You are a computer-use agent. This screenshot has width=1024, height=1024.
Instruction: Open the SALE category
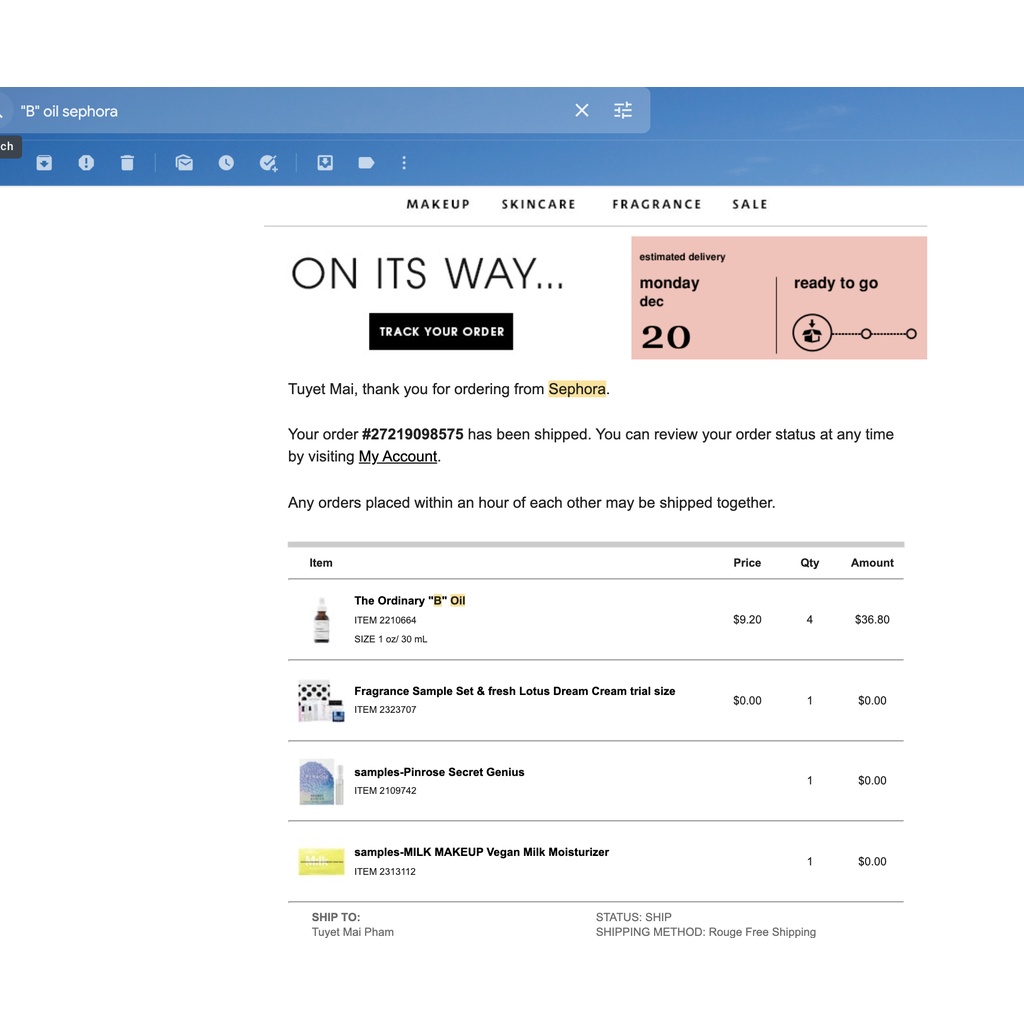pos(750,204)
